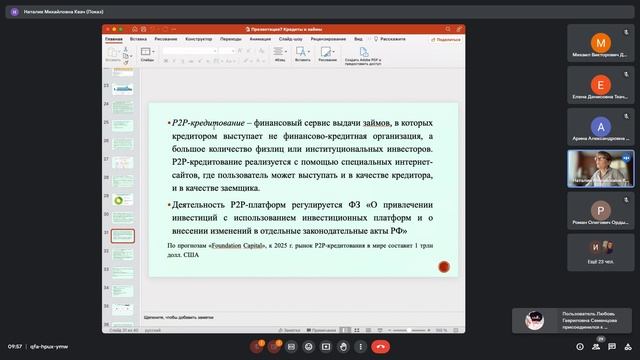Switch to the Рецензирование tab
Image resolution: width=640 pixels, height=360 pixels.
pos(328,39)
